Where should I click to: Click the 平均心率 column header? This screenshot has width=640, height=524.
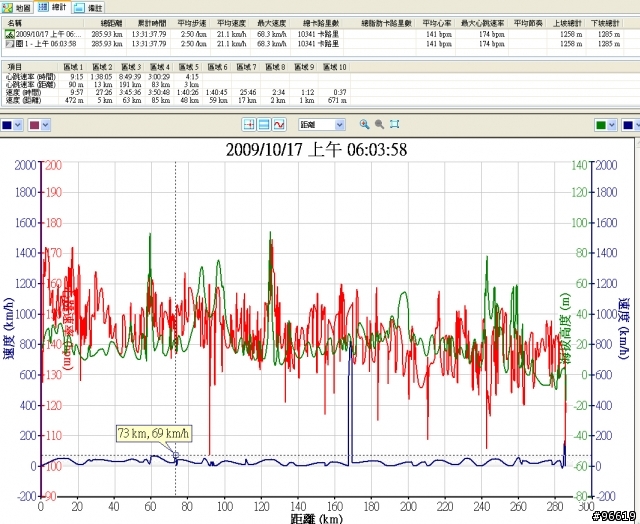coord(437,23)
